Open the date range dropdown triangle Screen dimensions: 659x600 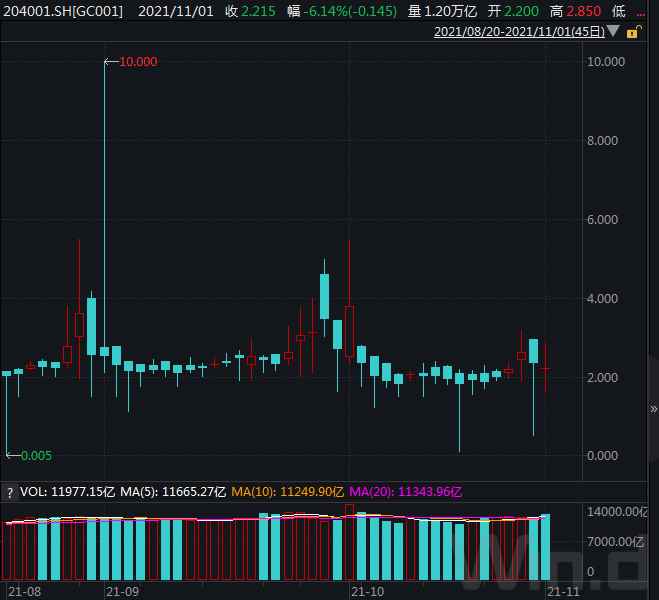[613, 32]
